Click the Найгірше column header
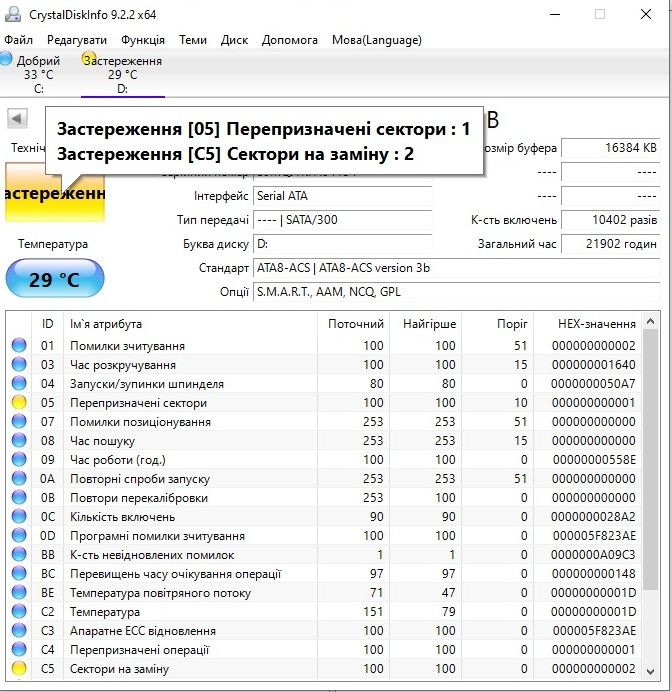The image size is (672, 692). pyautogui.click(x=425, y=324)
